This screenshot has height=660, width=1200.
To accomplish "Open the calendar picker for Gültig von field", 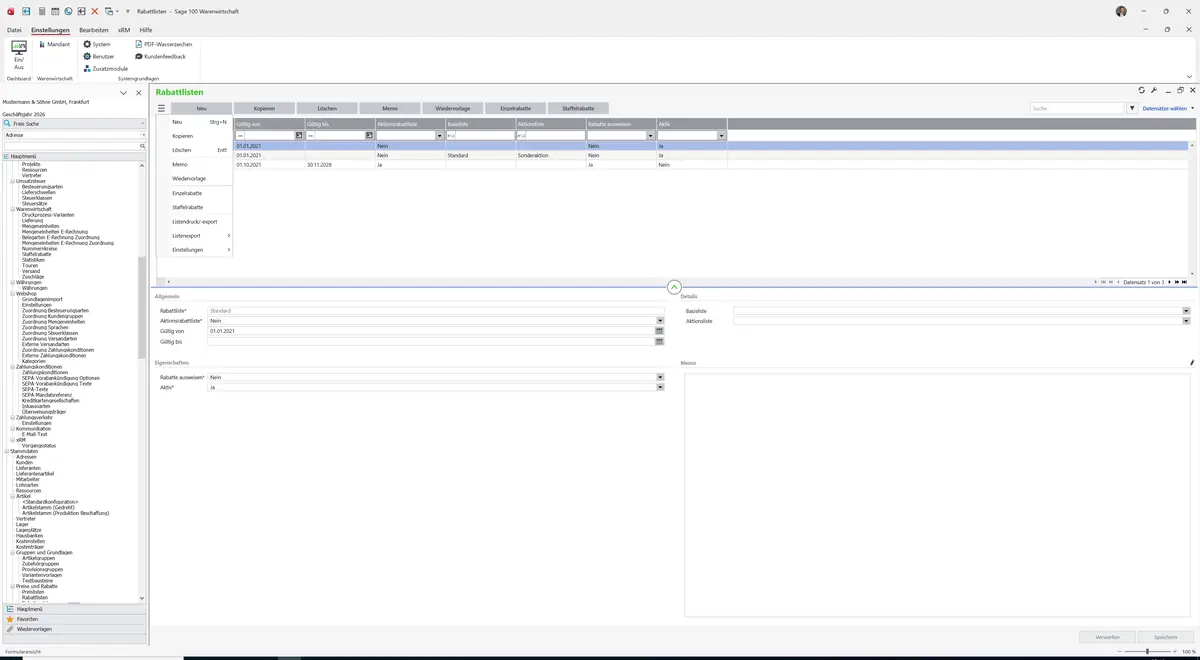I will [x=660, y=331].
